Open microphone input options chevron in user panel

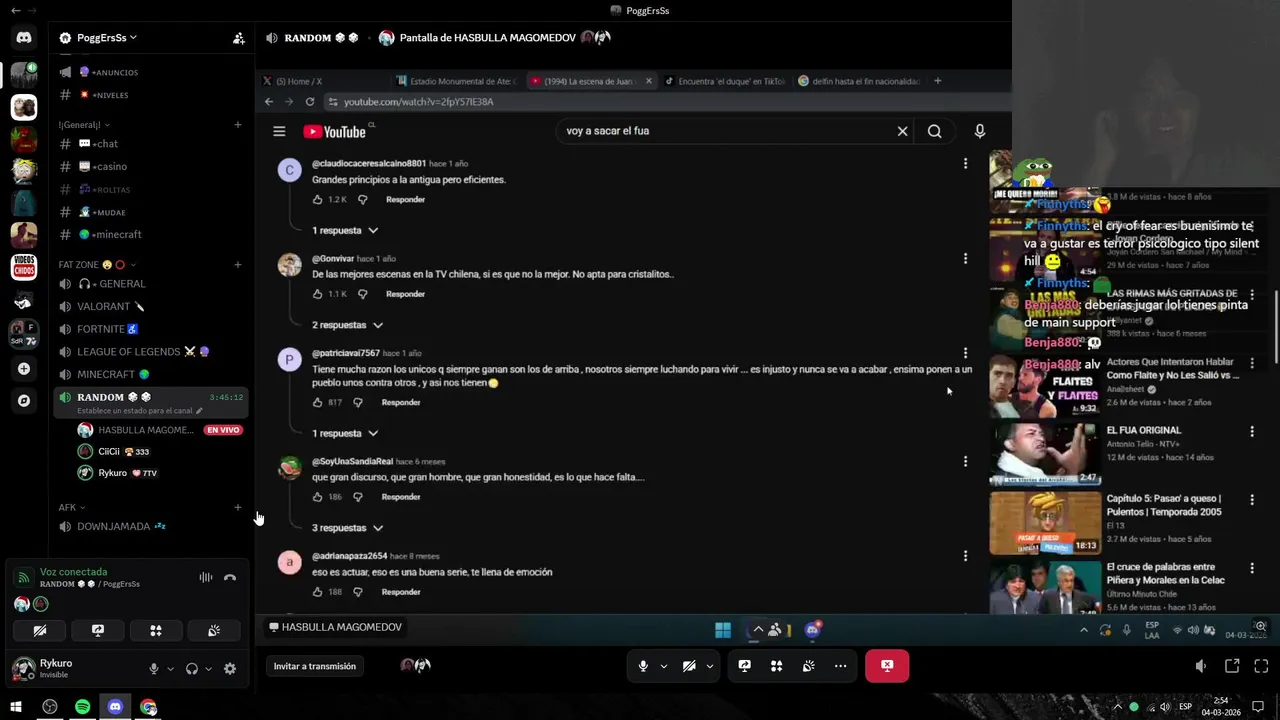tap(170, 669)
